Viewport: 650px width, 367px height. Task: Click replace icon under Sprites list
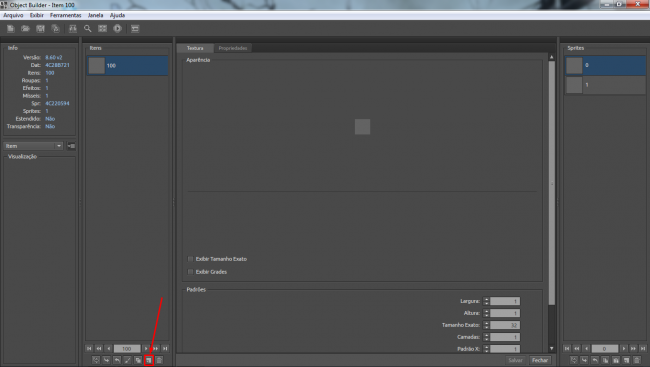(574, 360)
